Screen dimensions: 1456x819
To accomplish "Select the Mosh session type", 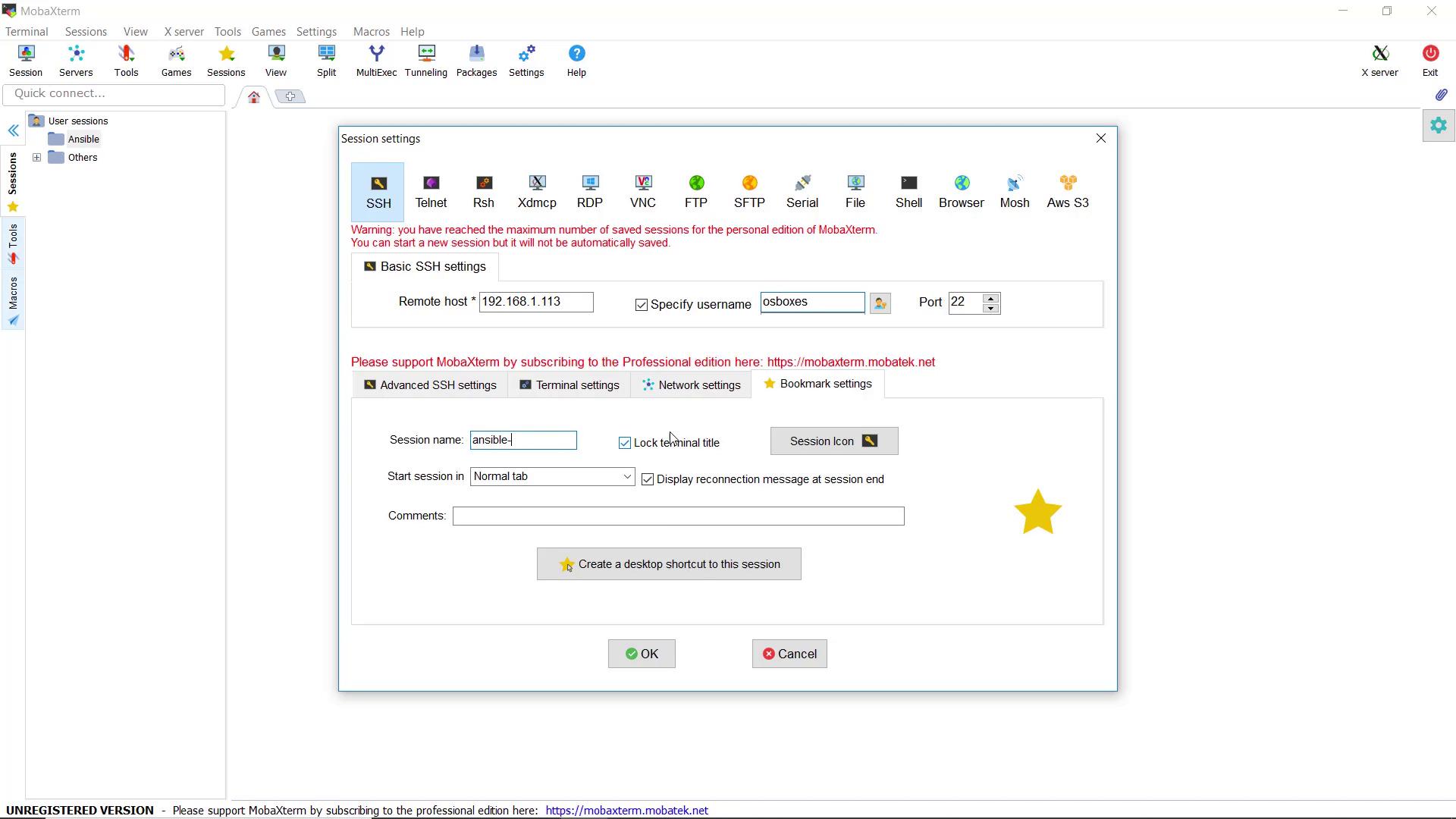I will [x=1014, y=191].
